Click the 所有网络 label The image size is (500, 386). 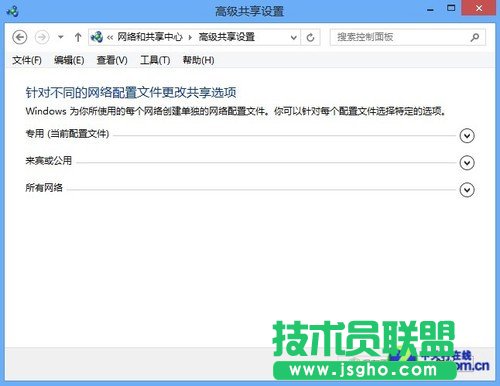pos(44,188)
